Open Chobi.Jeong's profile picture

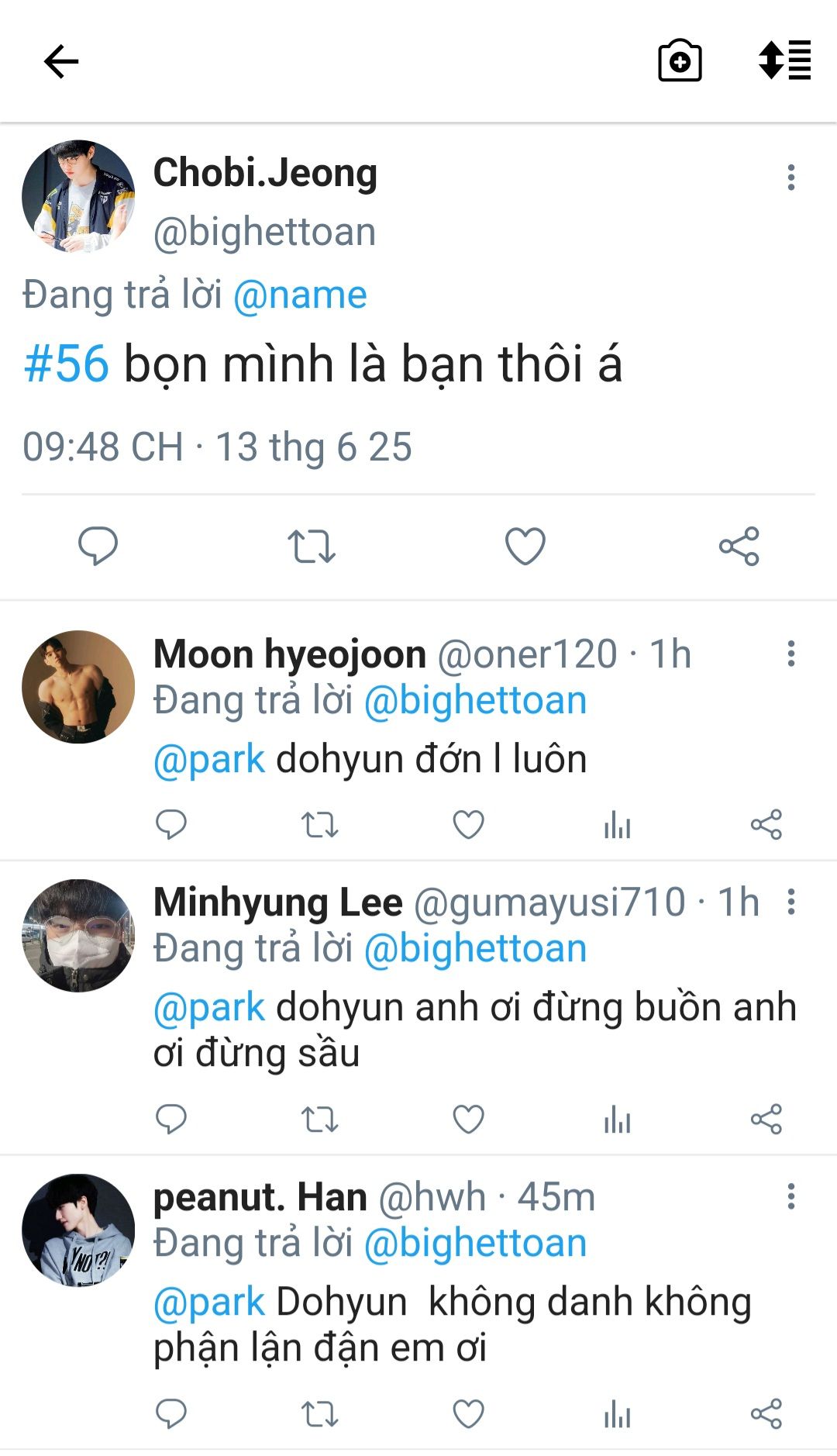(x=78, y=196)
